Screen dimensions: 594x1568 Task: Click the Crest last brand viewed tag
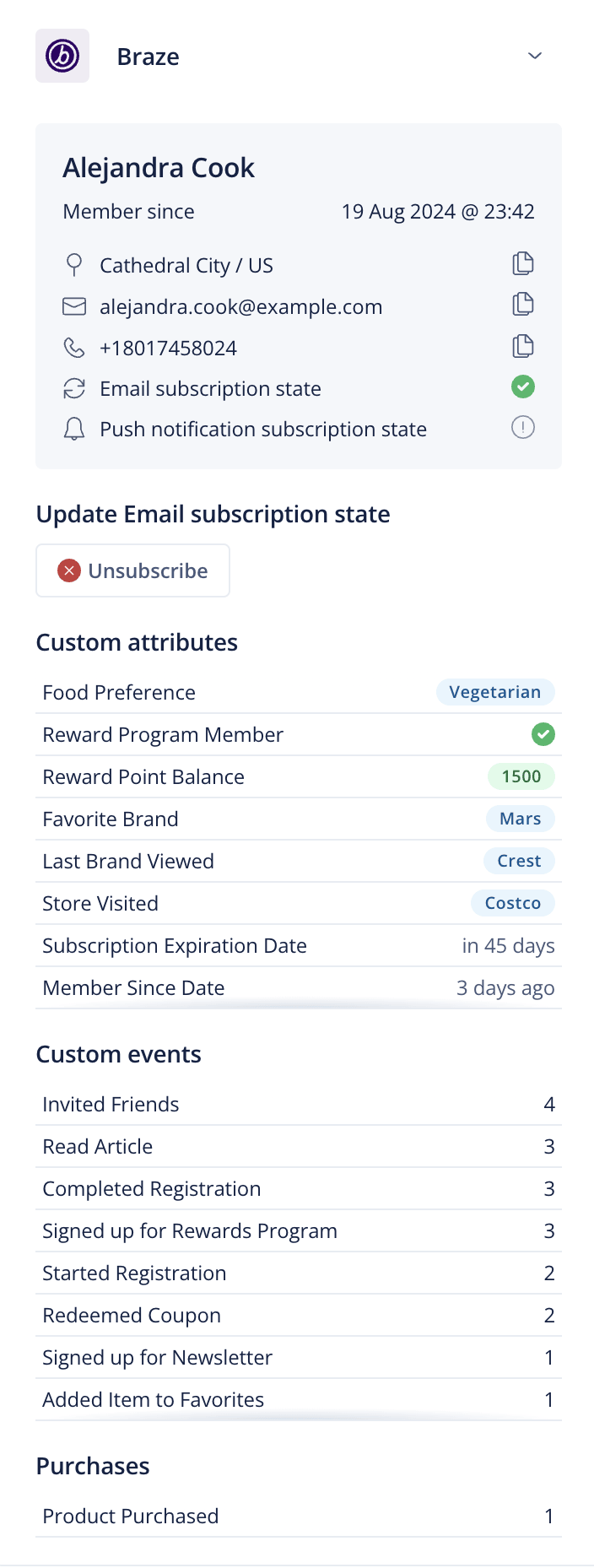tap(519, 862)
